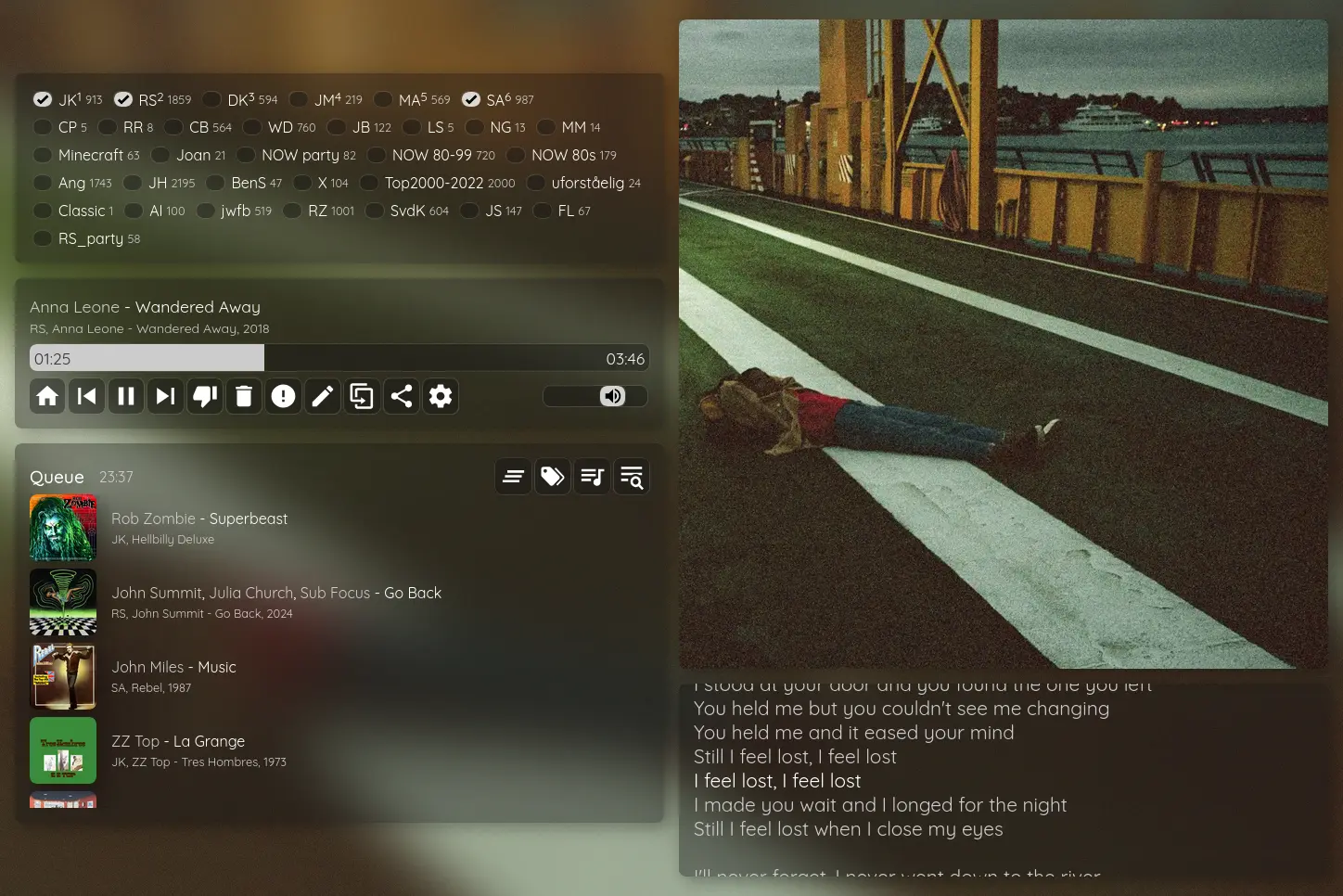Click the home icon button

pos(47,397)
